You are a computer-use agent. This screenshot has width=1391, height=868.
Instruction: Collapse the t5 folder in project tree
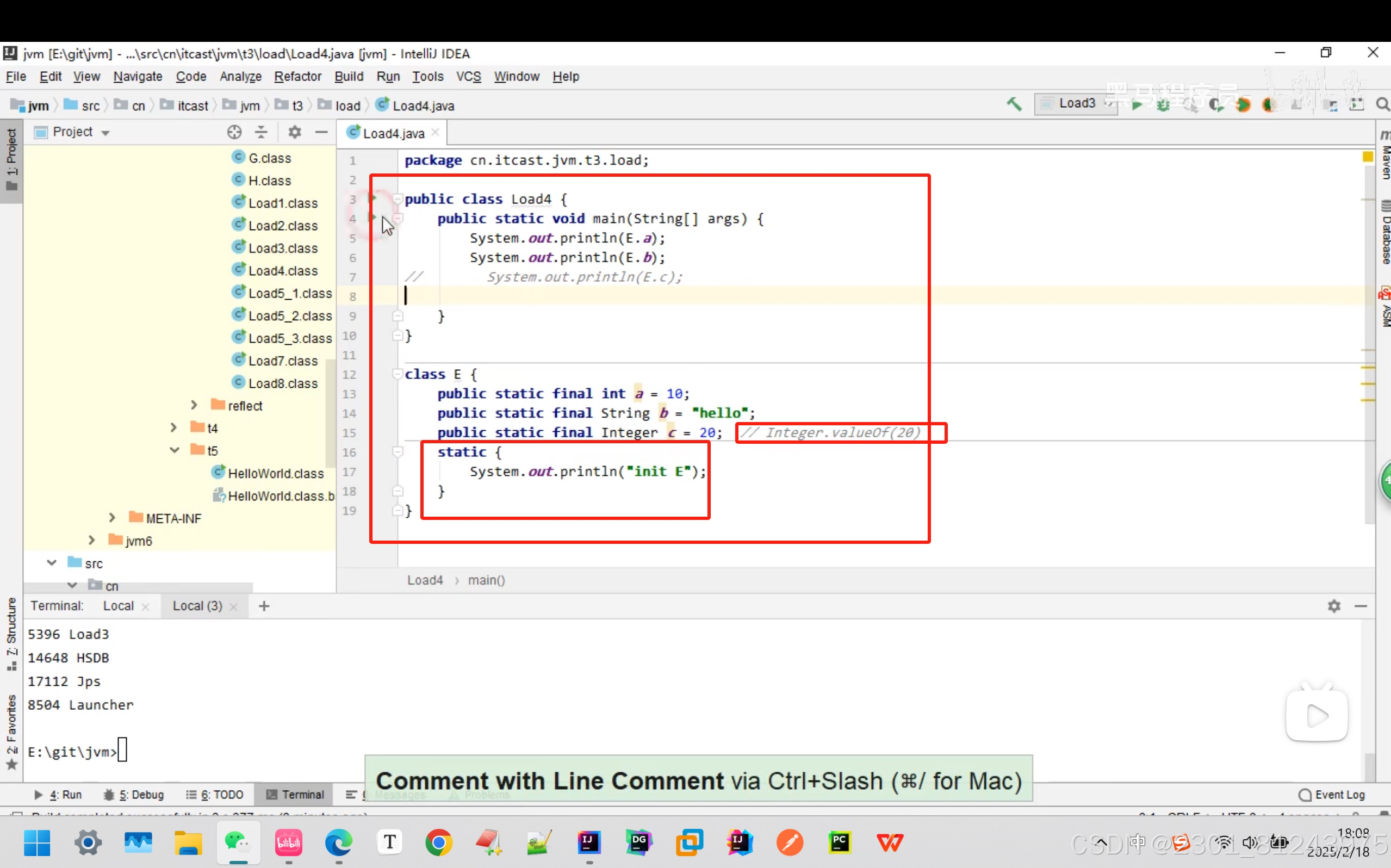point(175,450)
